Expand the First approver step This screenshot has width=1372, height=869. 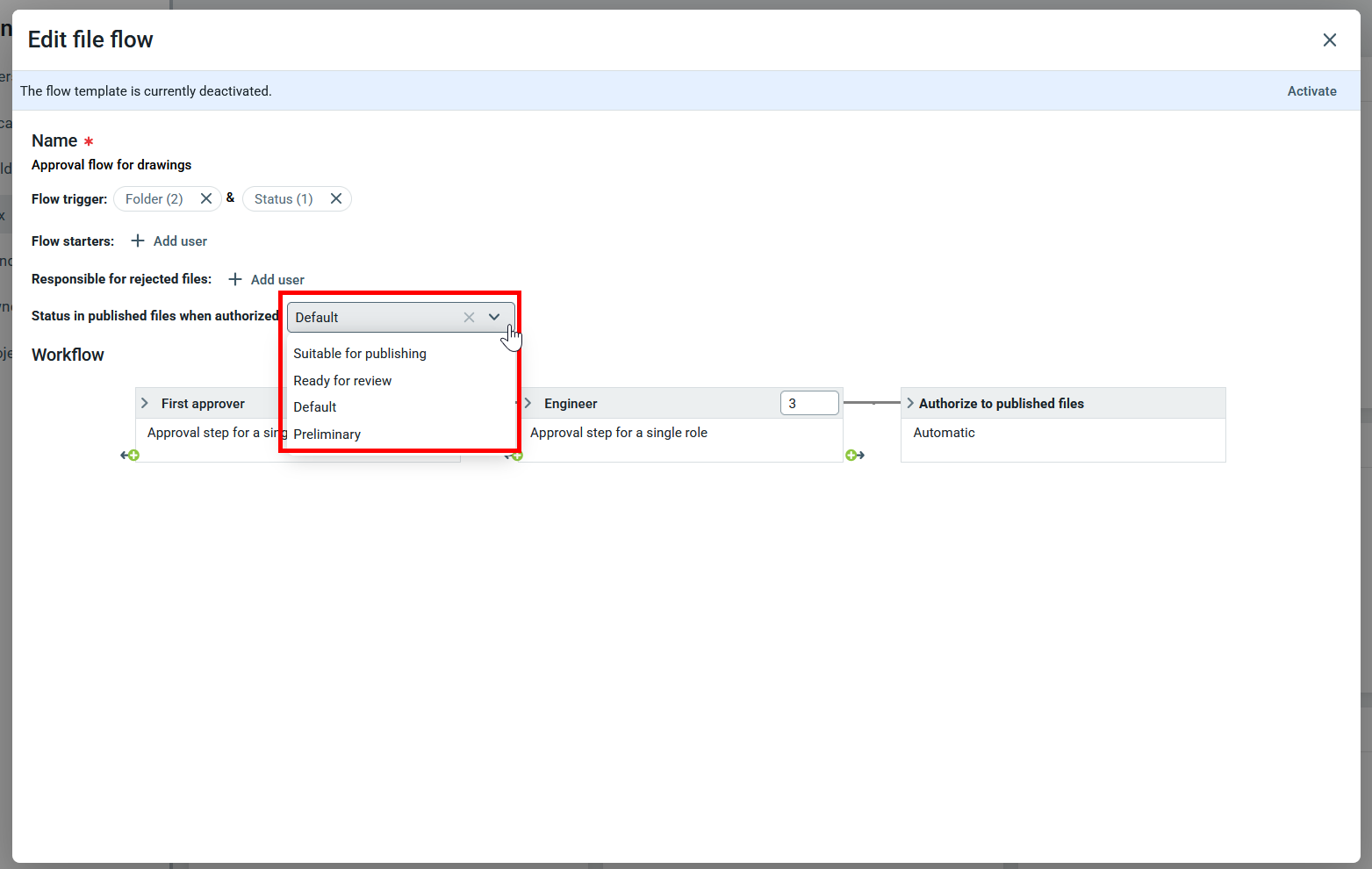pos(145,403)
